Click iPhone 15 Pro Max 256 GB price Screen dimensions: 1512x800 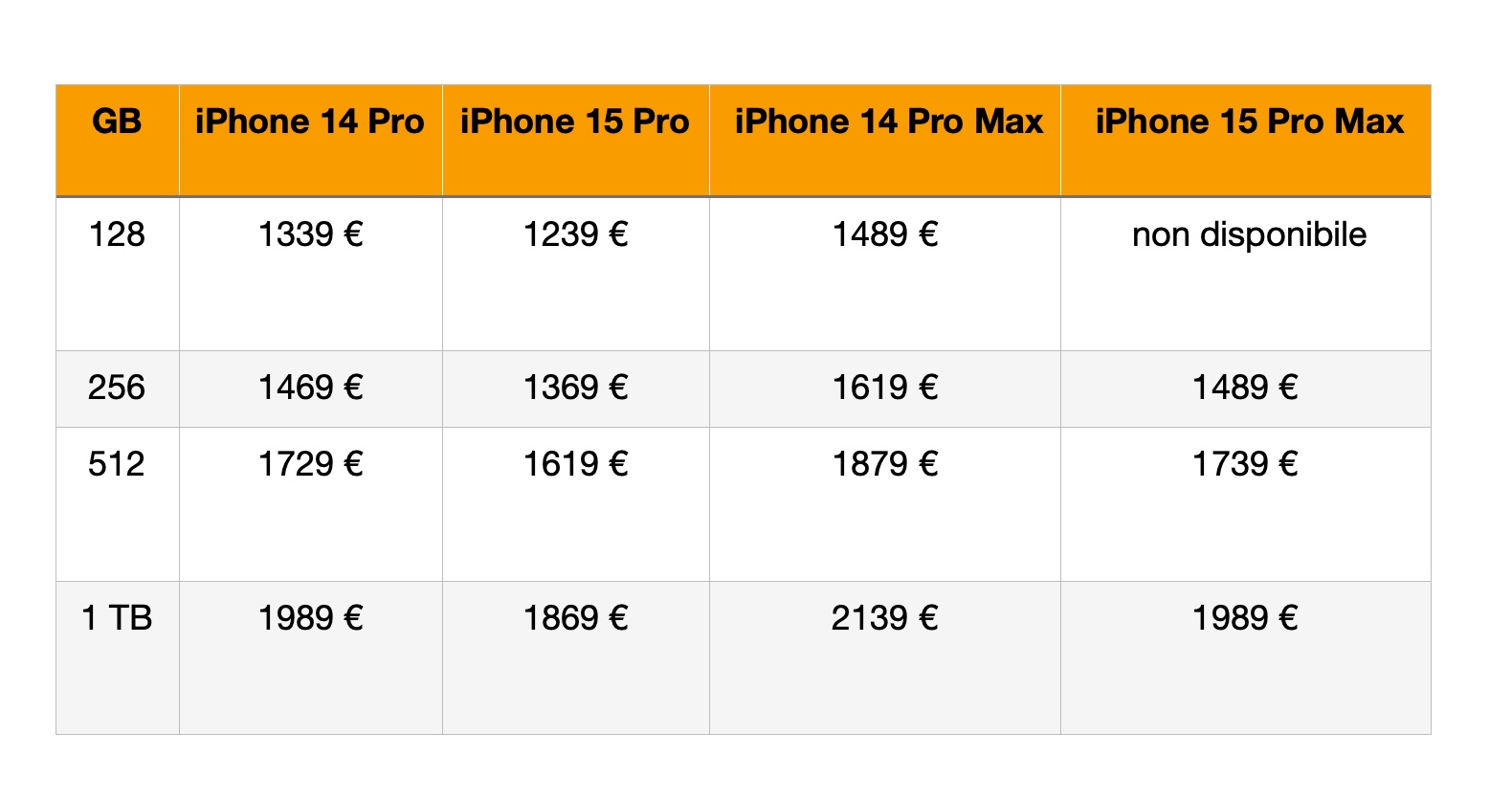1245,388
